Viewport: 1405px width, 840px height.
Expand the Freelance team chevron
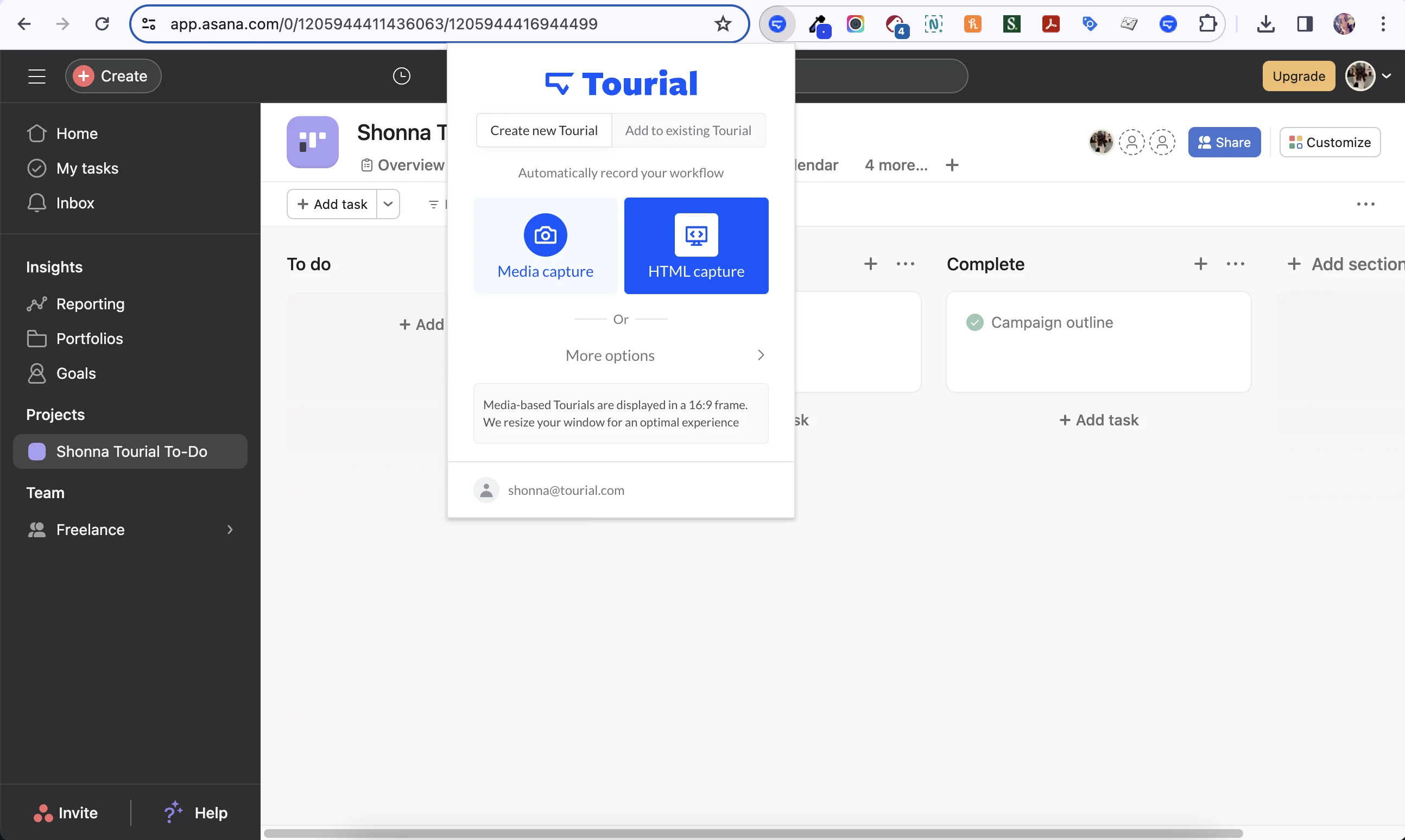229,529
